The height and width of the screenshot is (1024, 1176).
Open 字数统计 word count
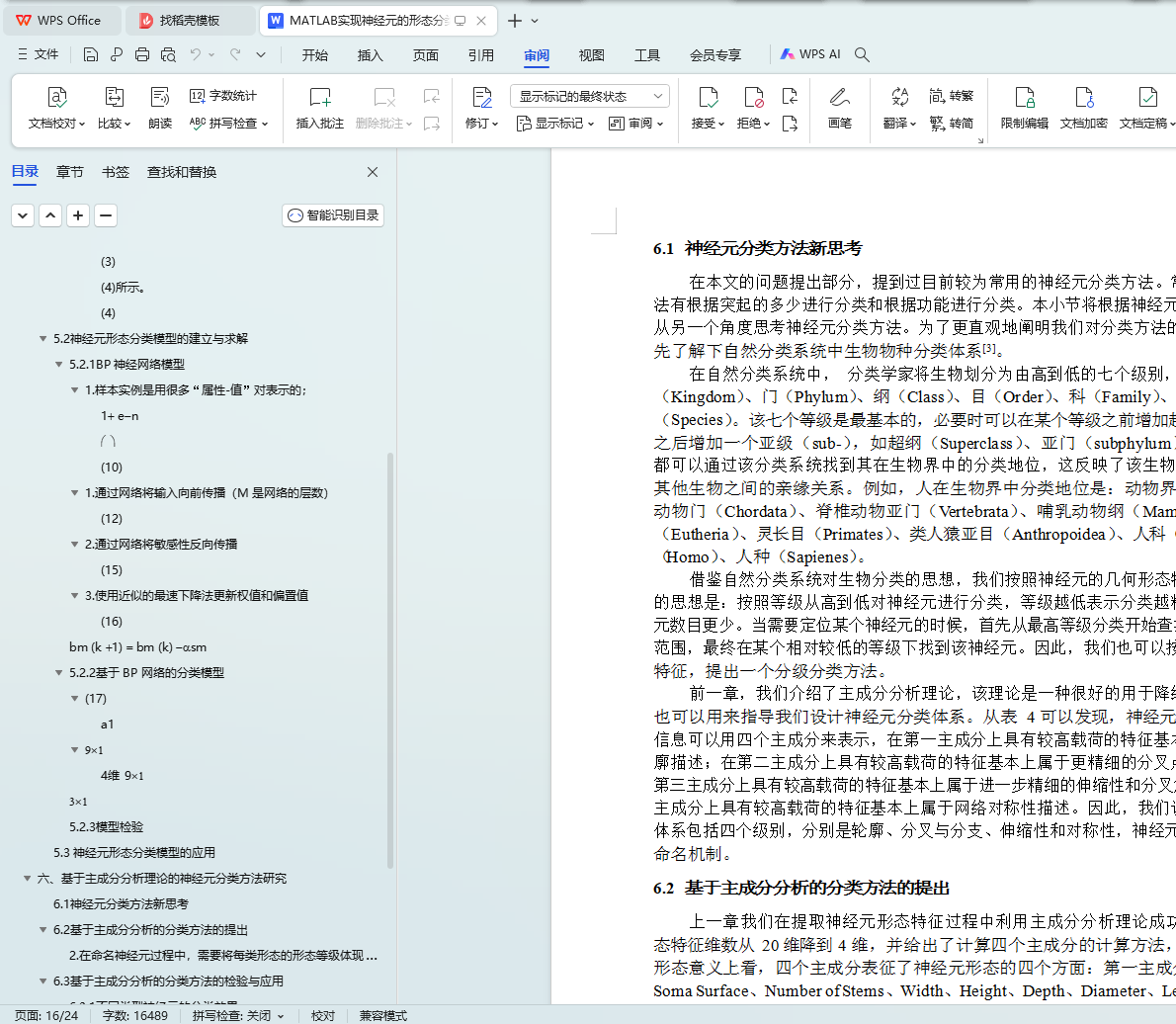tap(222, 96)
